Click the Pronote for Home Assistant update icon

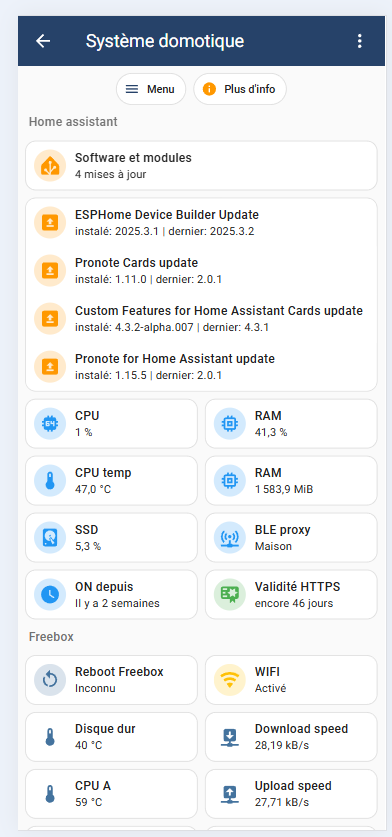click(50, 366)
